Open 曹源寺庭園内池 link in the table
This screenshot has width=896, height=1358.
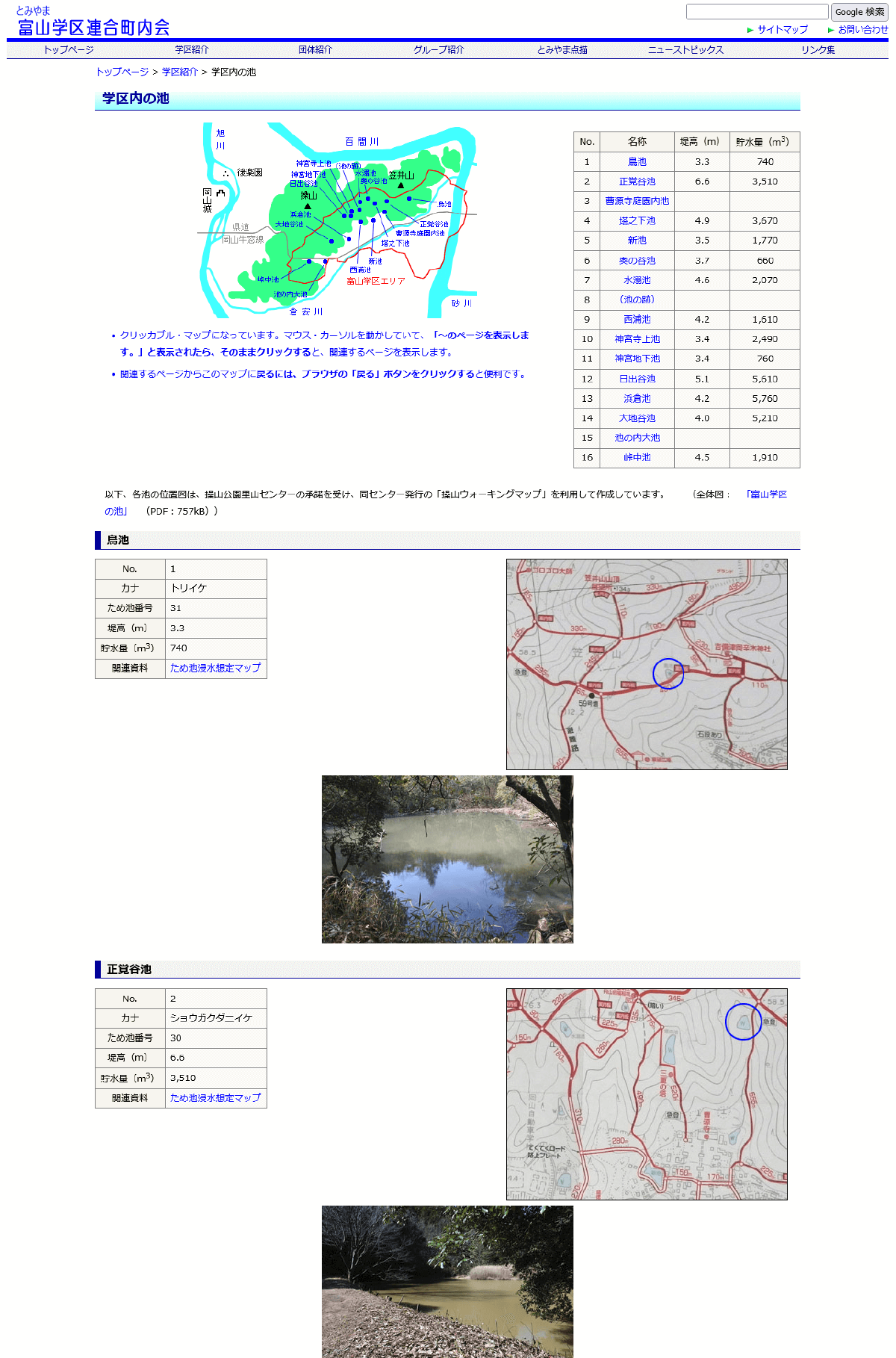637,201
